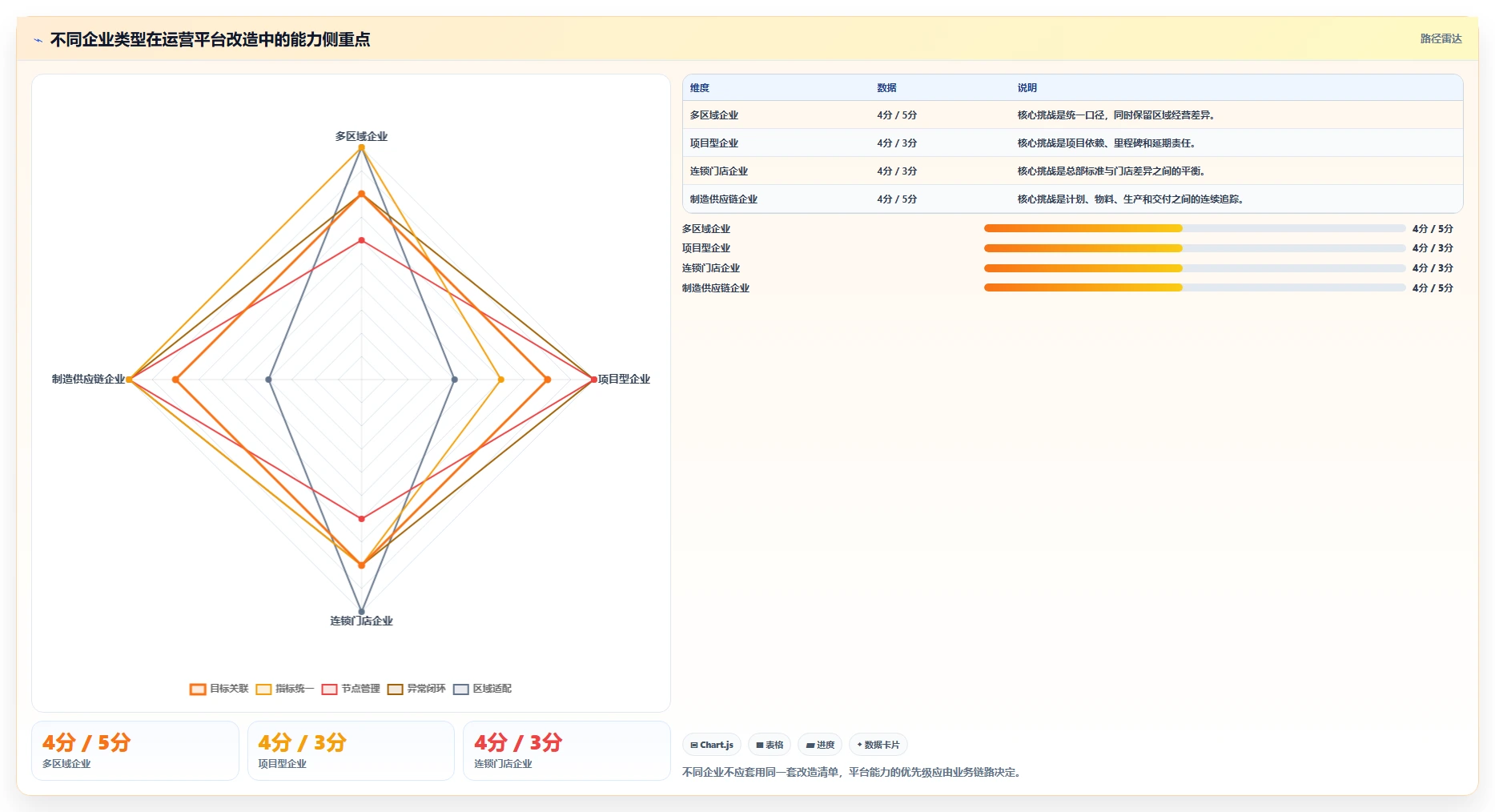The image size is (1495, 812).
Task: Click the 维度 table column header
Action: point(700,88)
